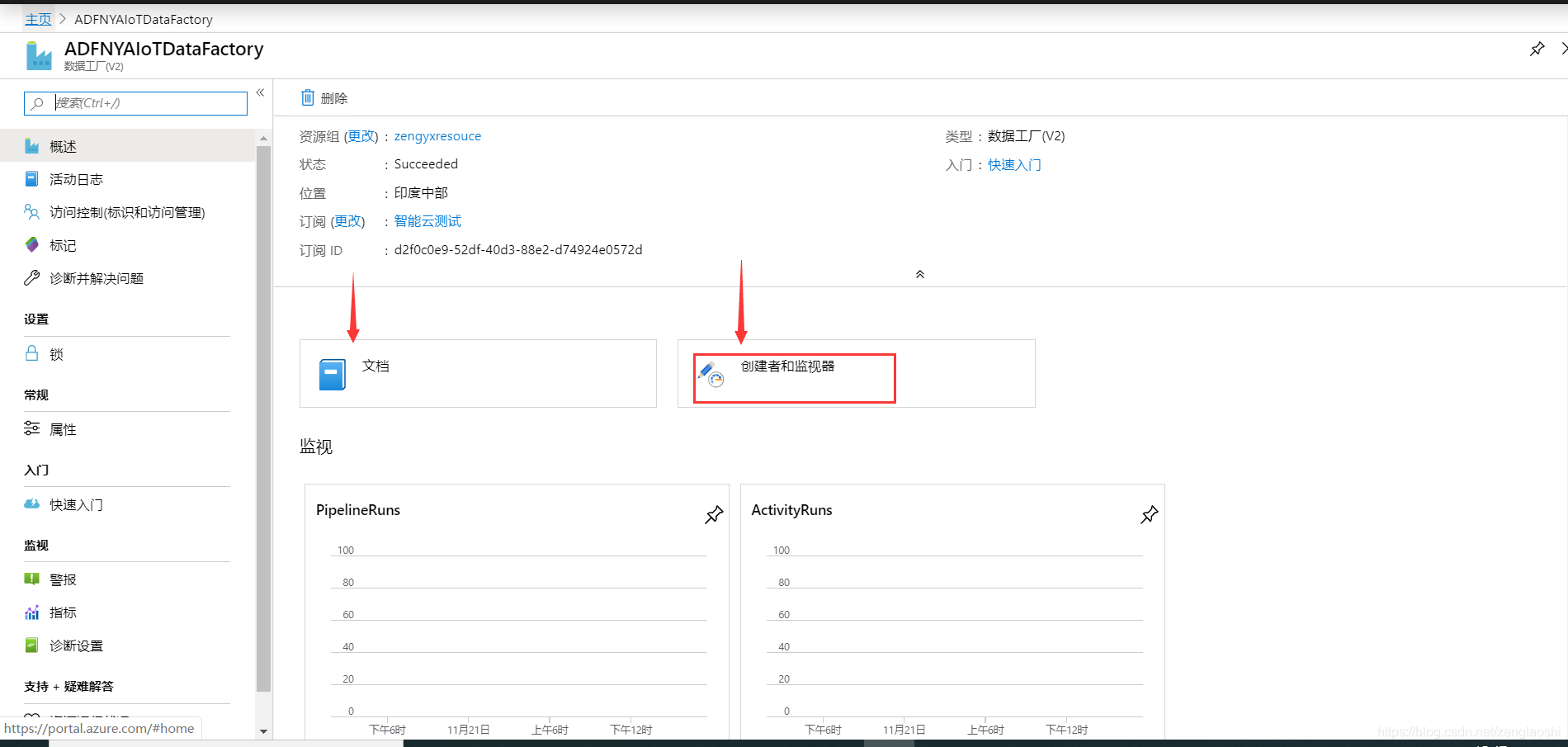Image resolution: width=1568 pixels, height=747 pixels.
Task: Click the documentation (文档) book icon
Action: tap(332, 374)
